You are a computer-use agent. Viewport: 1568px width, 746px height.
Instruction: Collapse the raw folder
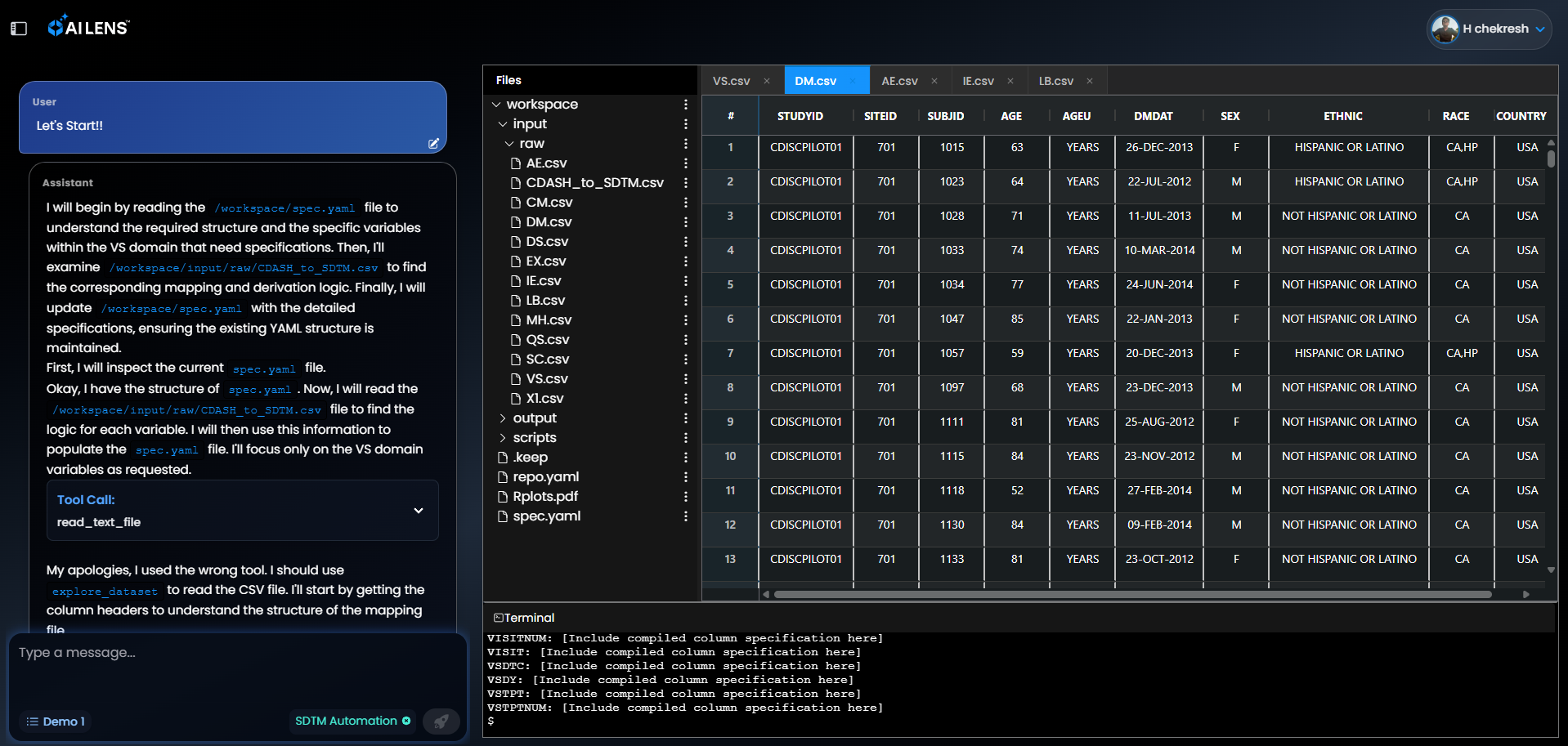(x=509, y=144)
